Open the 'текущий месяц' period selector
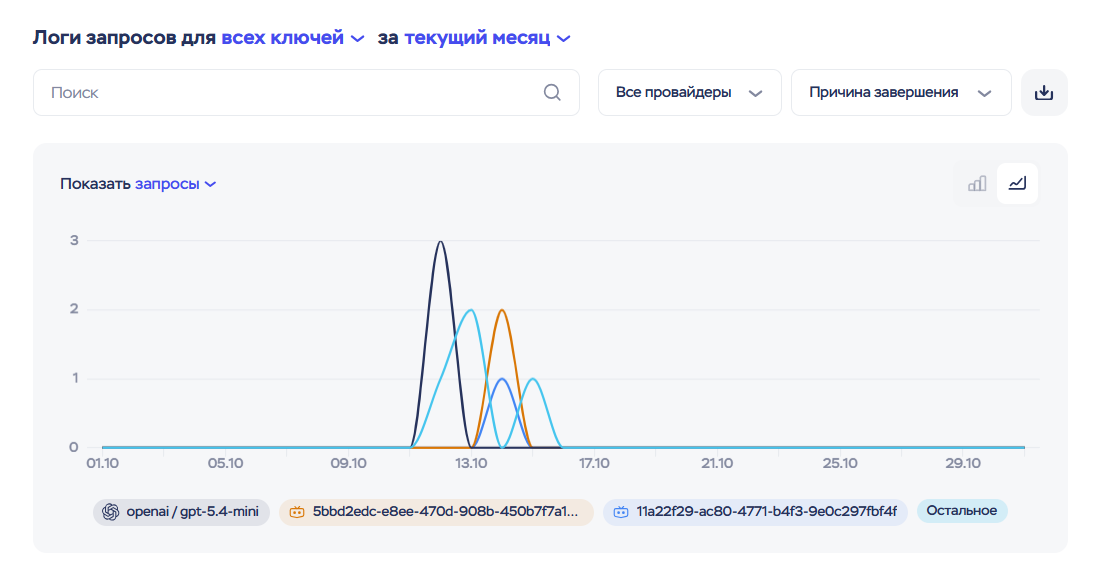Viewport: 1099px width, 564px height. [487, 38]
